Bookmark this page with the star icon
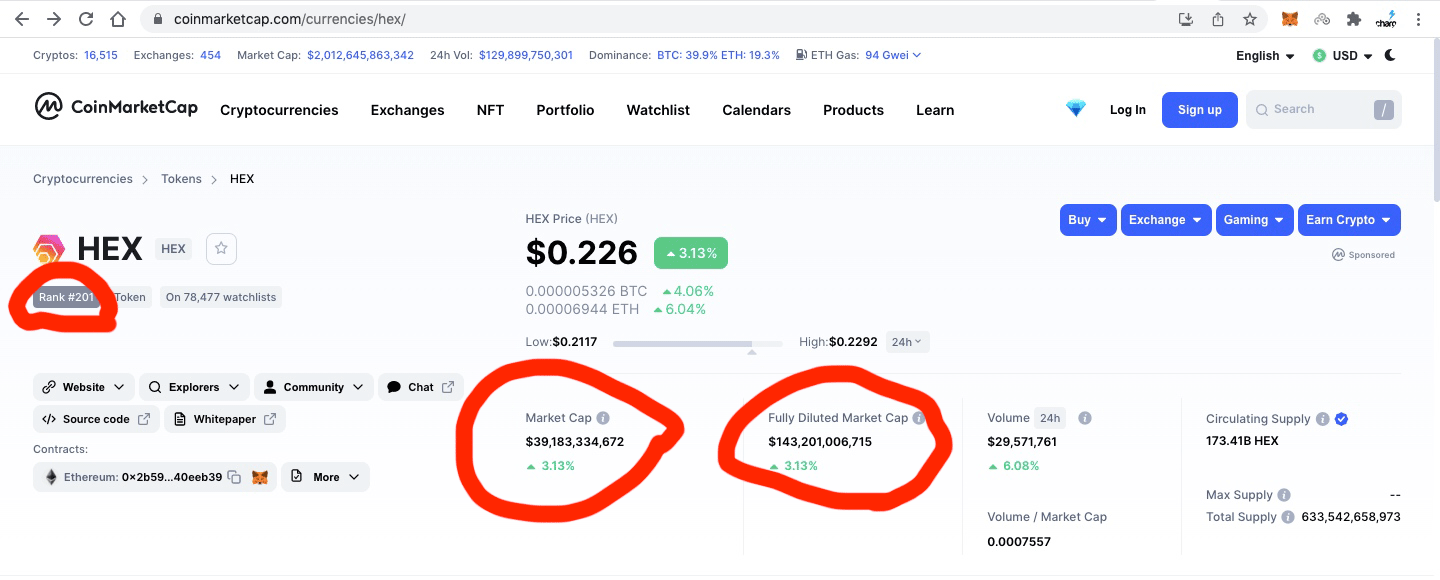This screenshot has width=1440, height=580. 1250,19
